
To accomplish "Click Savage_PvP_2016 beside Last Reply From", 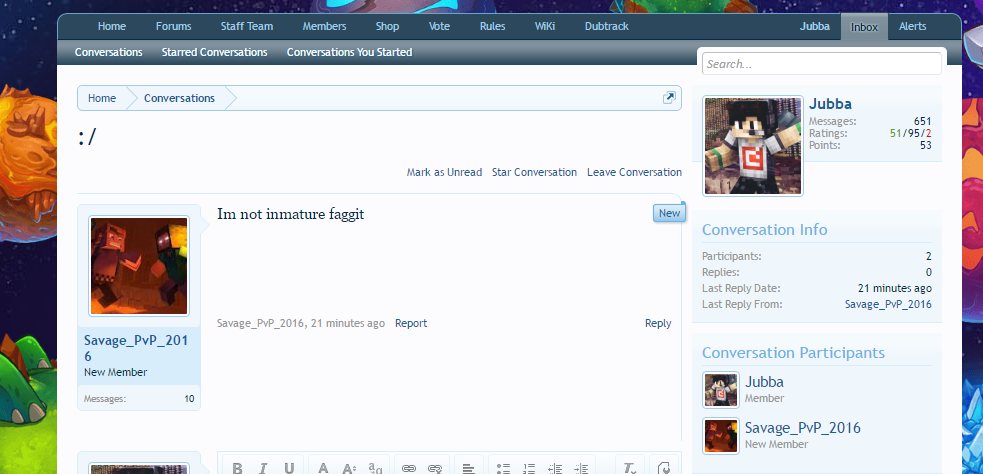I will click(888, 304).
